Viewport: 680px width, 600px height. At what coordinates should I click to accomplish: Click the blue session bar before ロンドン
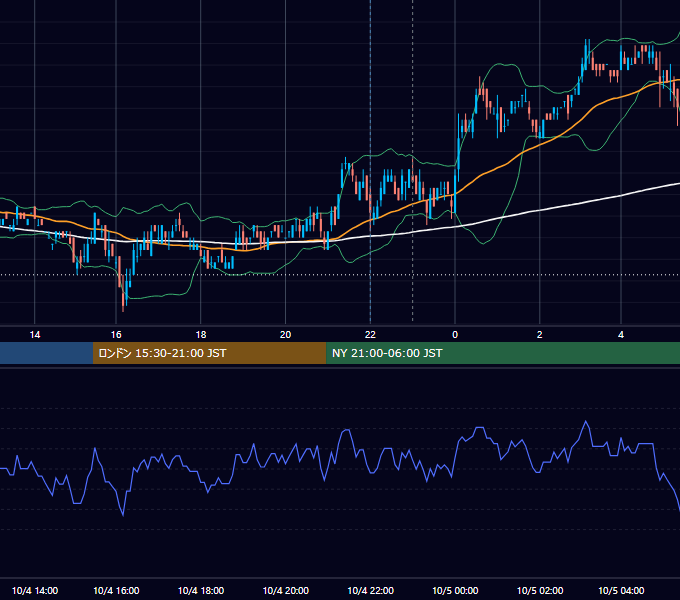(46, 353)
